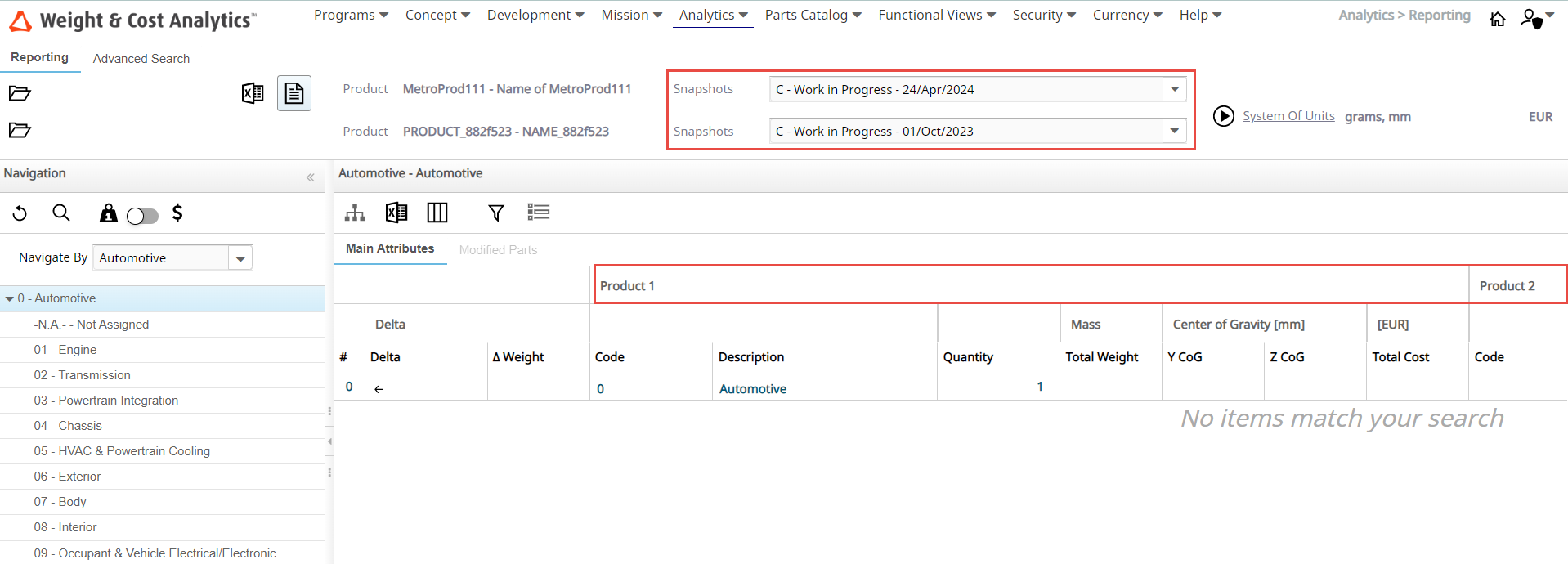The height and width of the screenshot is (564, 1568).
Task: Click the hierarchy tree view icon
Action: (x=355, y=213)
